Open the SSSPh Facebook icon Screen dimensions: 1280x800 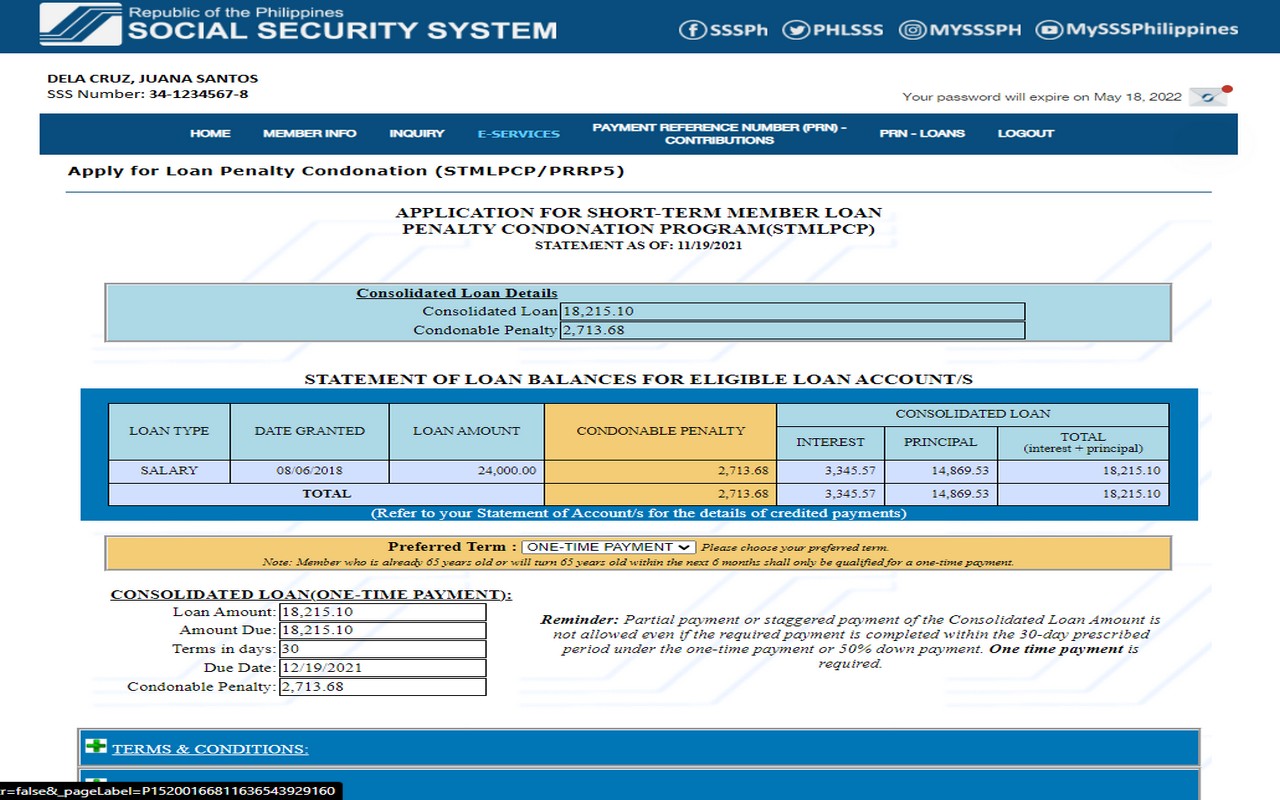pyautogui.click(x=692, y=30)
